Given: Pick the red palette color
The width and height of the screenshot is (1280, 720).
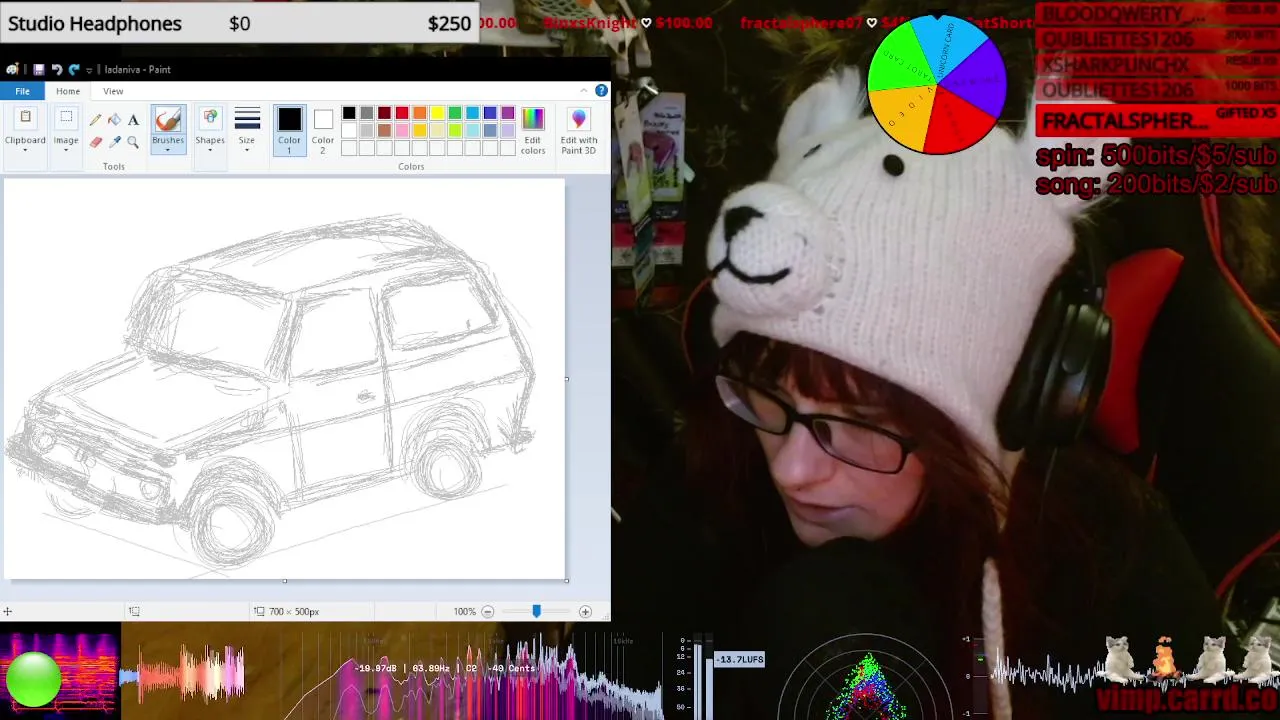Looking at the screenshot, I should coord(402,113).
